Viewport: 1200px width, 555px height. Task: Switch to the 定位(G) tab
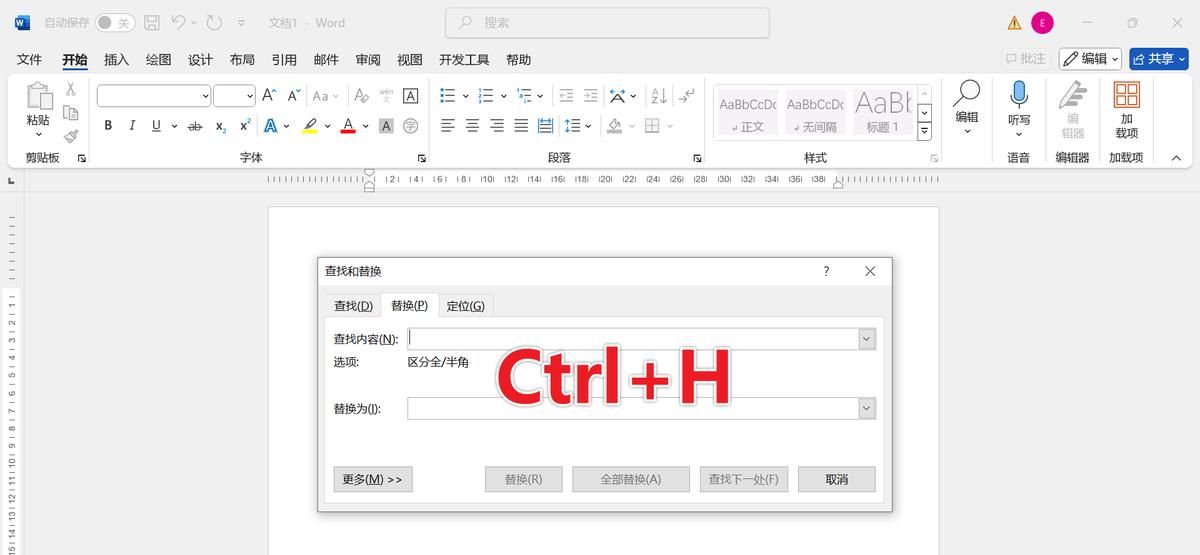click(466, 306)
